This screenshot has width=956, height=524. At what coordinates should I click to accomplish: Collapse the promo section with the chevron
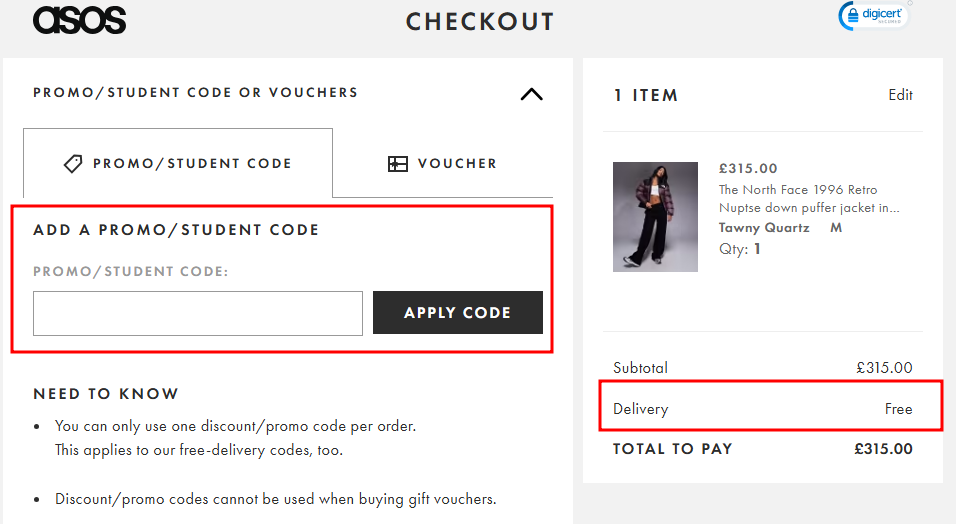tap(531, 94)
